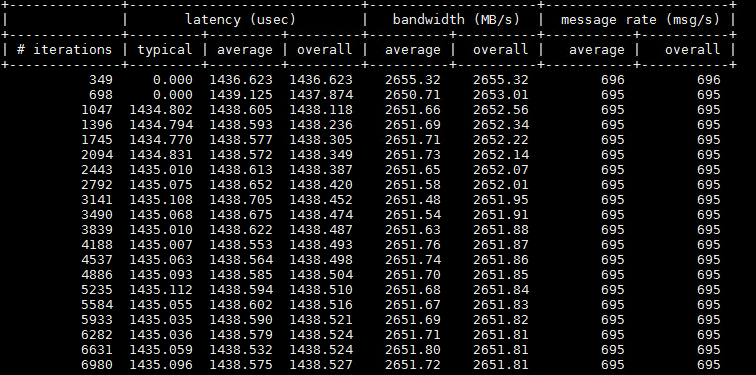This screenshot has width=756, height=375.
Task: Click overall latency 1438.349
Action: 321,155
